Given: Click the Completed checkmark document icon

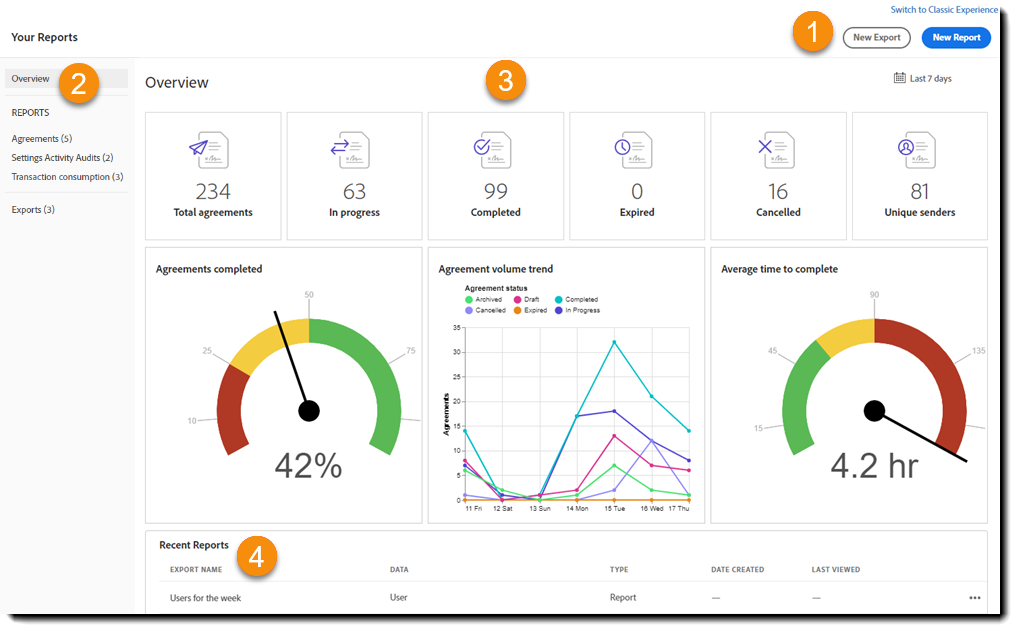Looking at the screenshot, I should pos(492,150).
